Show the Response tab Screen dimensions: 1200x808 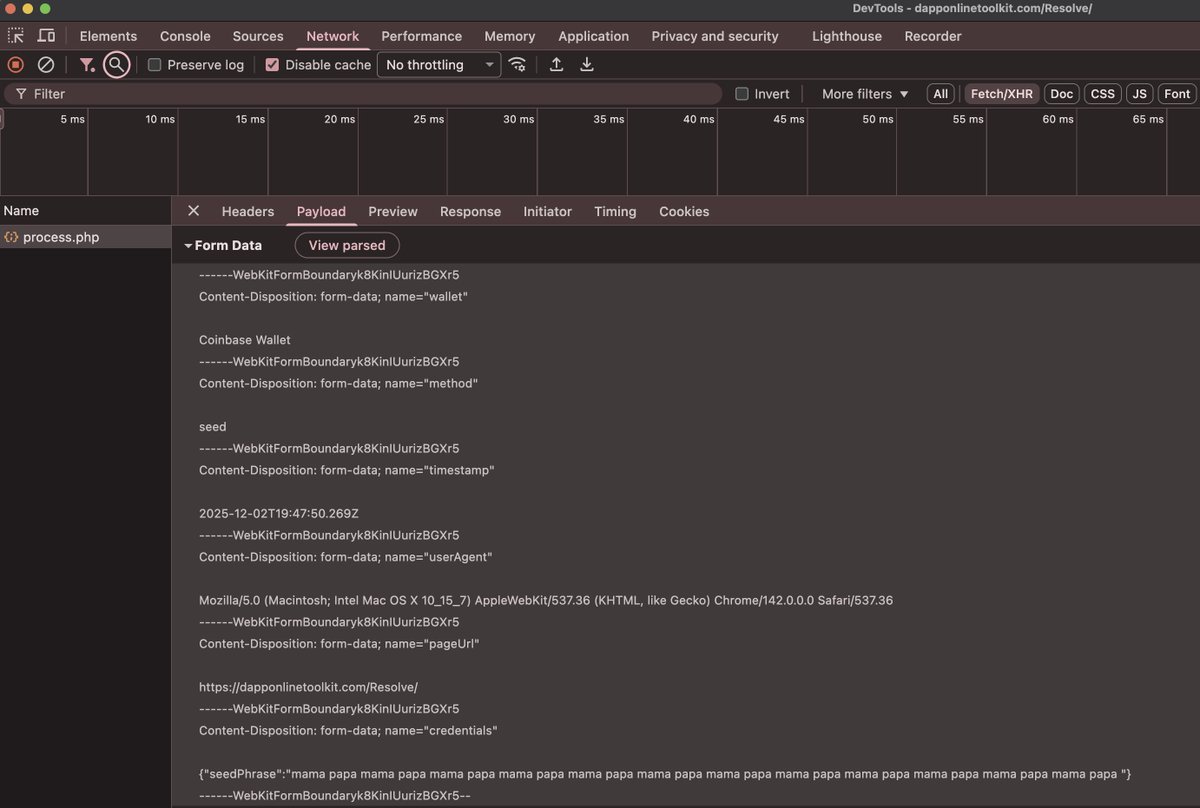pyautogui.click(x=470, y=211)
